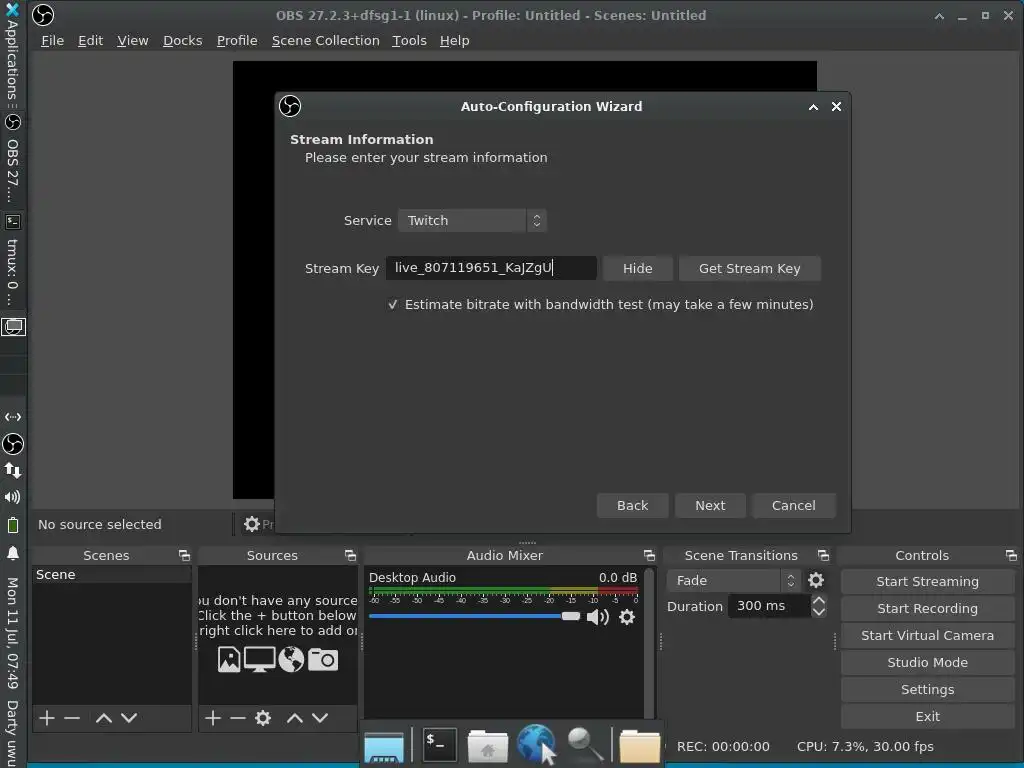Open the File menu
This screenshot has width=1024, height=768.
tap(52, 40)
